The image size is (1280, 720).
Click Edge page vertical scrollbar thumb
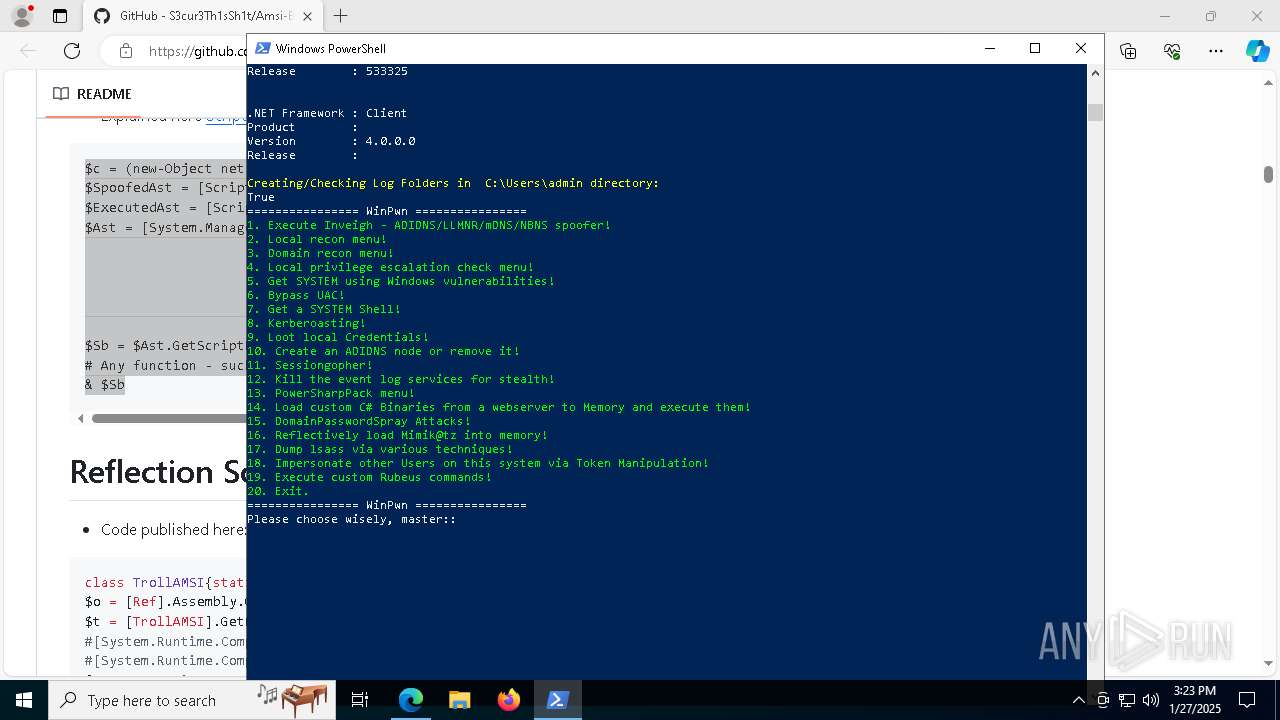pos(1268,174)
